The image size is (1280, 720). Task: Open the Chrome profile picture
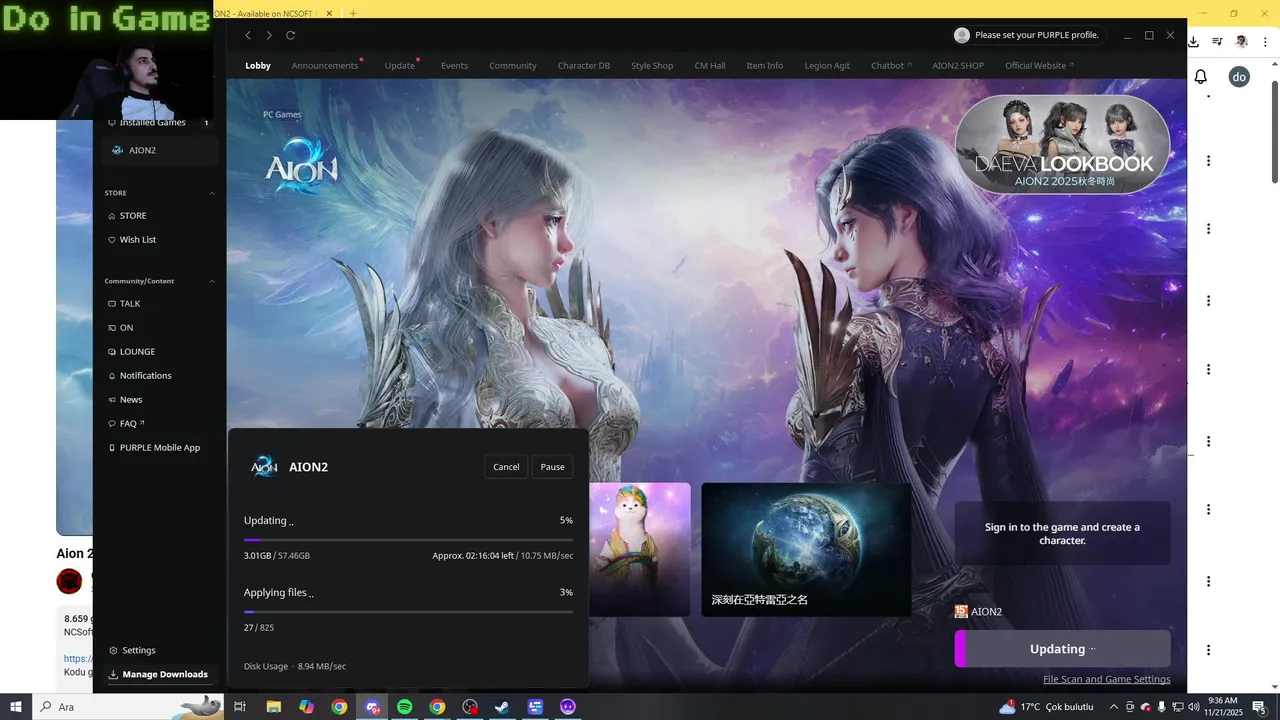[1241, 42]
